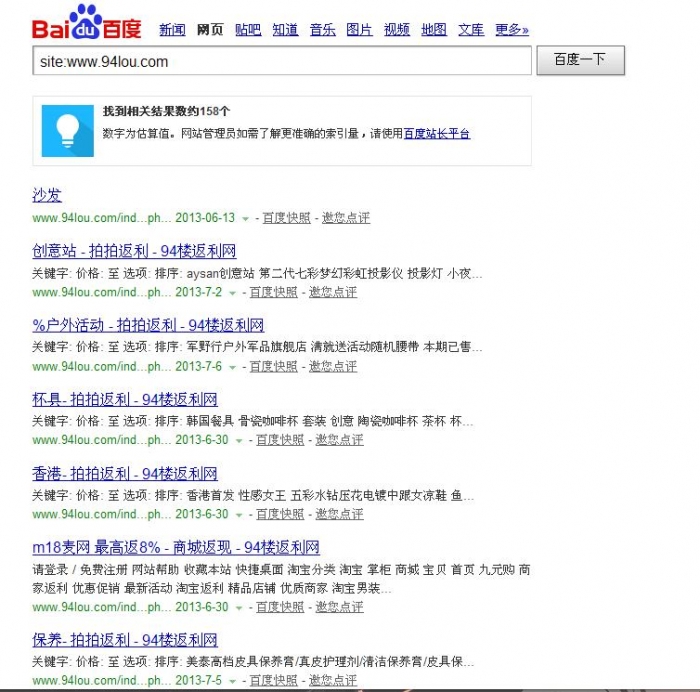Click the snippet mentioning 香港首发 性感女王
Viewport: 700px width, 692px height.
pos(253,495)
